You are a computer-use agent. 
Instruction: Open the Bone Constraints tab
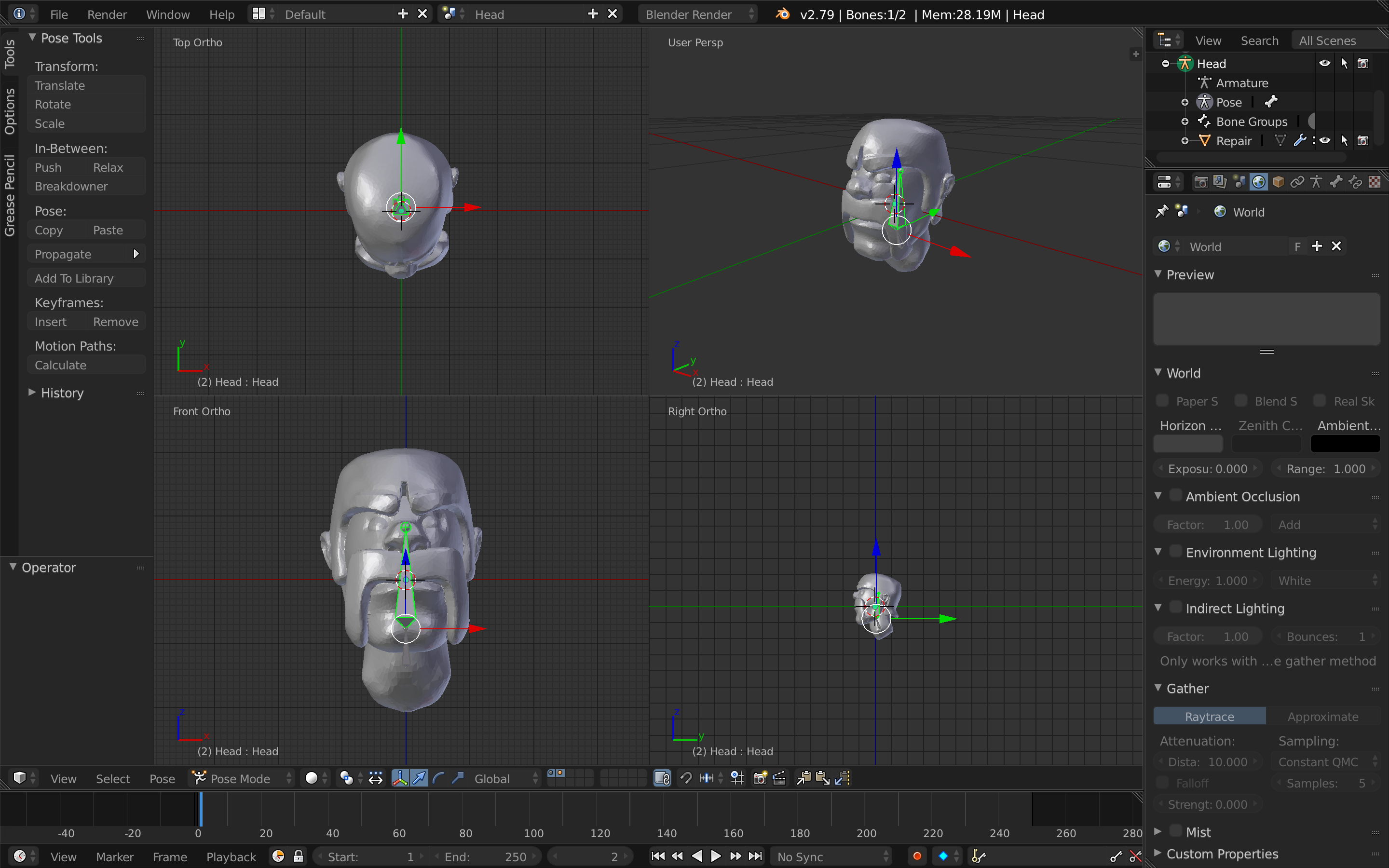(1355, 183)
